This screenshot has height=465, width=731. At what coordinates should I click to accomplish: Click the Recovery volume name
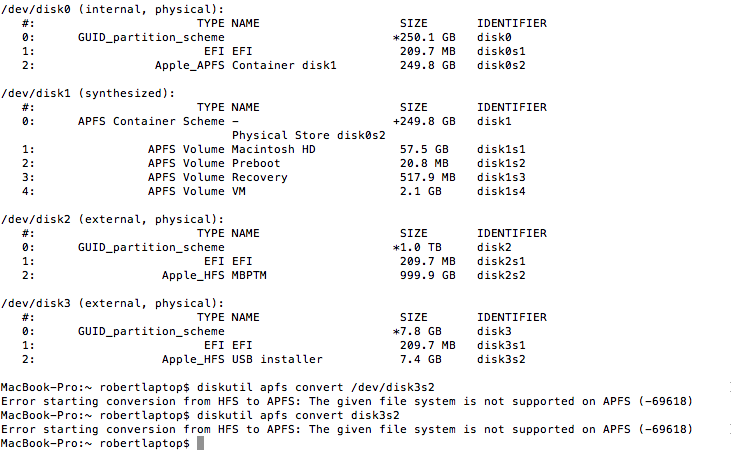(260, 177)
